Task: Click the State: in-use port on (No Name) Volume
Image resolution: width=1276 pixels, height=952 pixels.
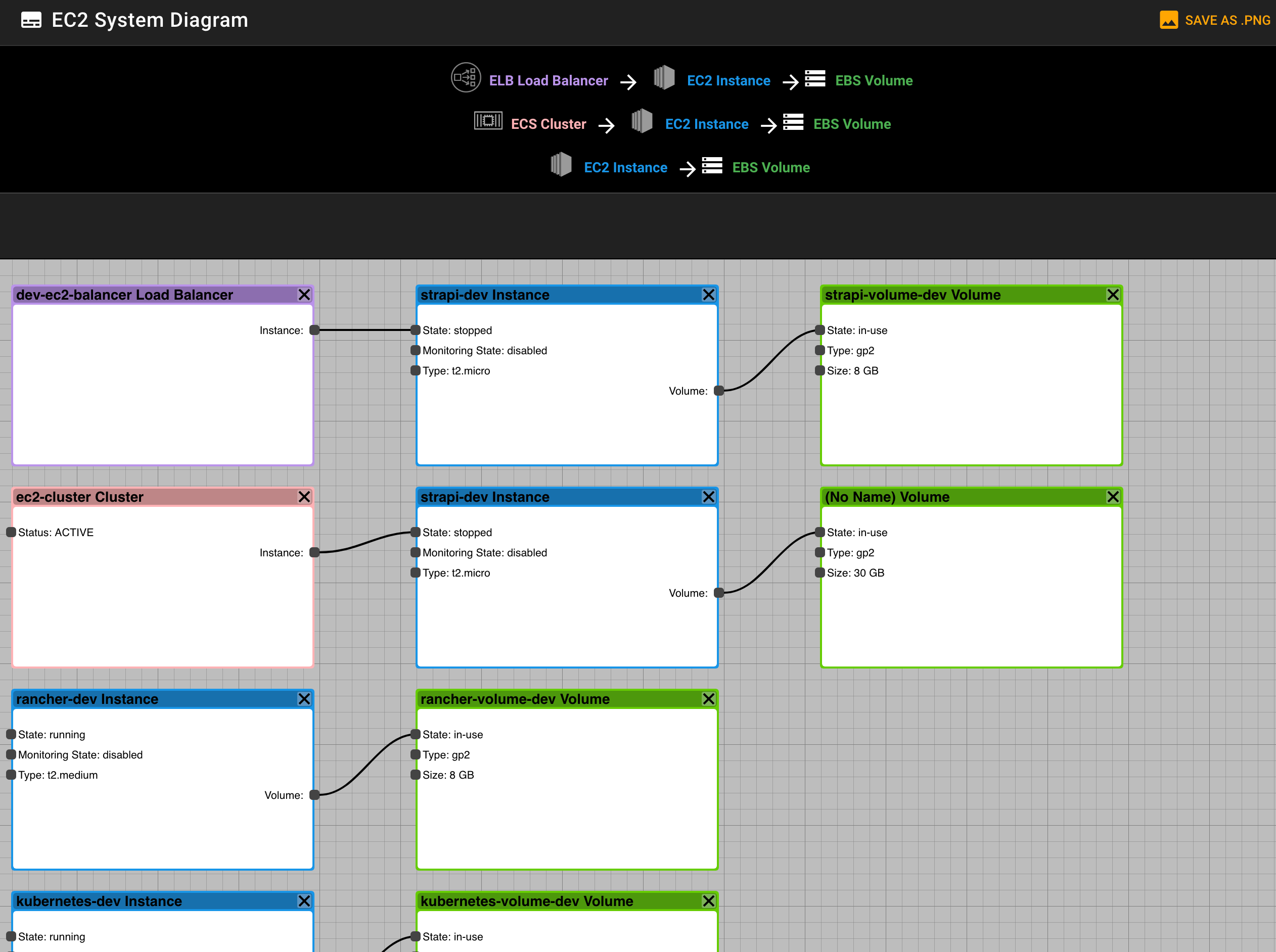Action: pos(820,533)
